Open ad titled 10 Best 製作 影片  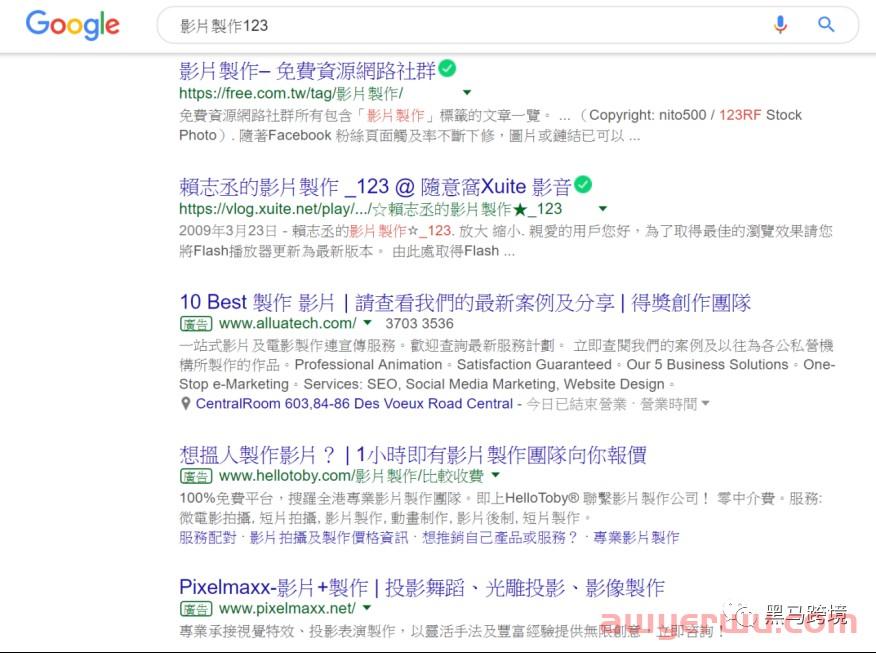pyautogui.click(x=465, y=303)
